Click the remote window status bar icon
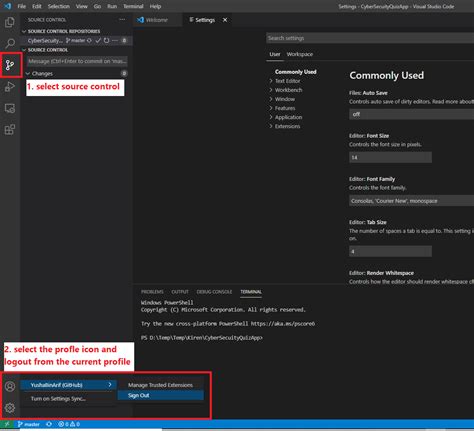 pyautogui.click(x=7, y=424)
